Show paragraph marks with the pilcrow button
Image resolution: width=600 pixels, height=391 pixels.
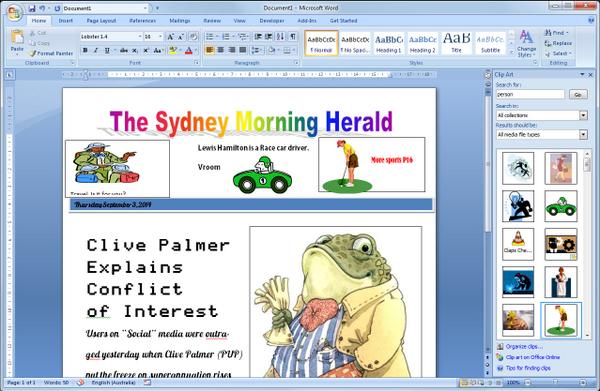point(293,37)
